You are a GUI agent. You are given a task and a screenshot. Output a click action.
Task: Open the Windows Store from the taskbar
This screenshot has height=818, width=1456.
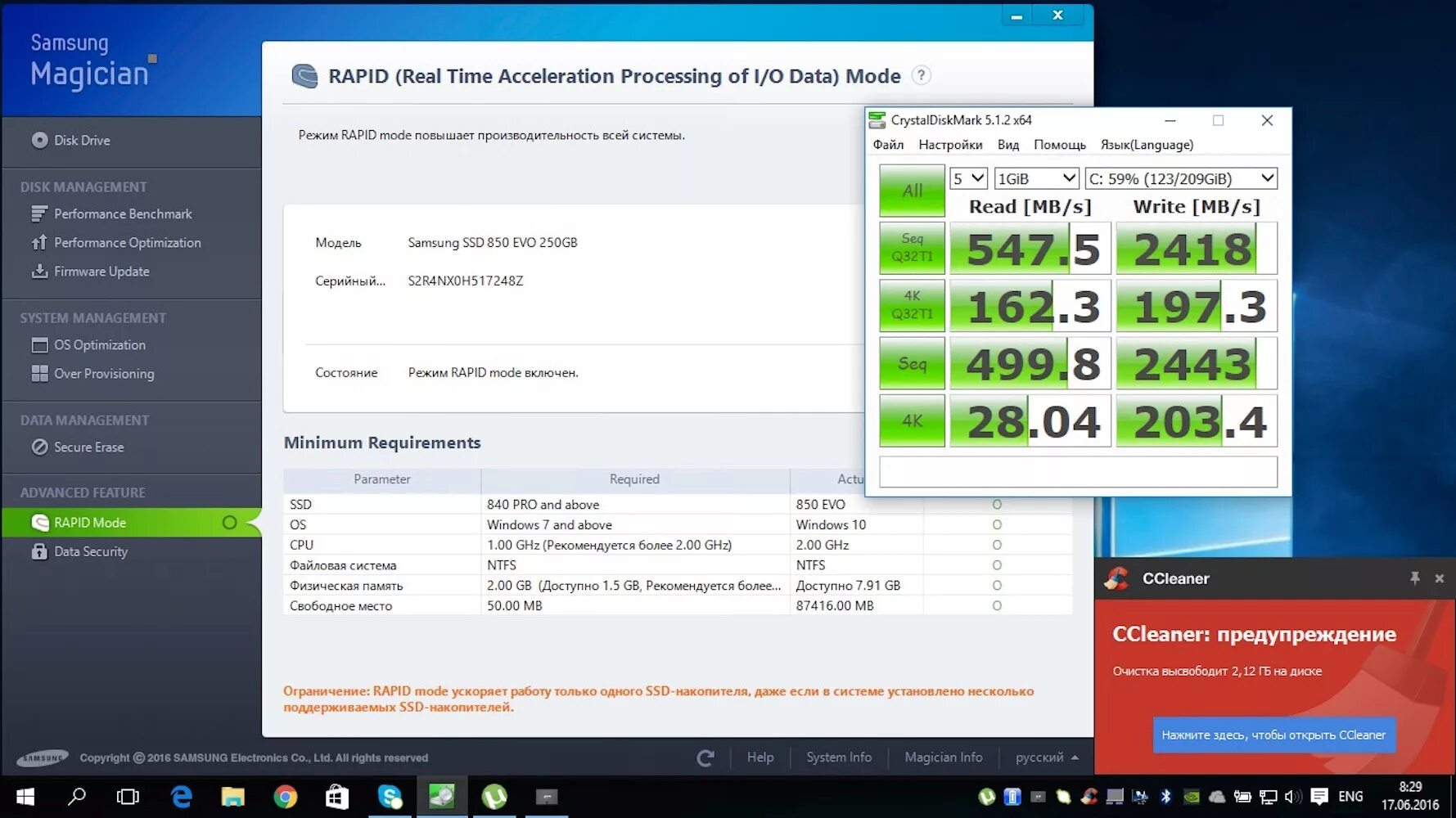click(x=337, y=797)
